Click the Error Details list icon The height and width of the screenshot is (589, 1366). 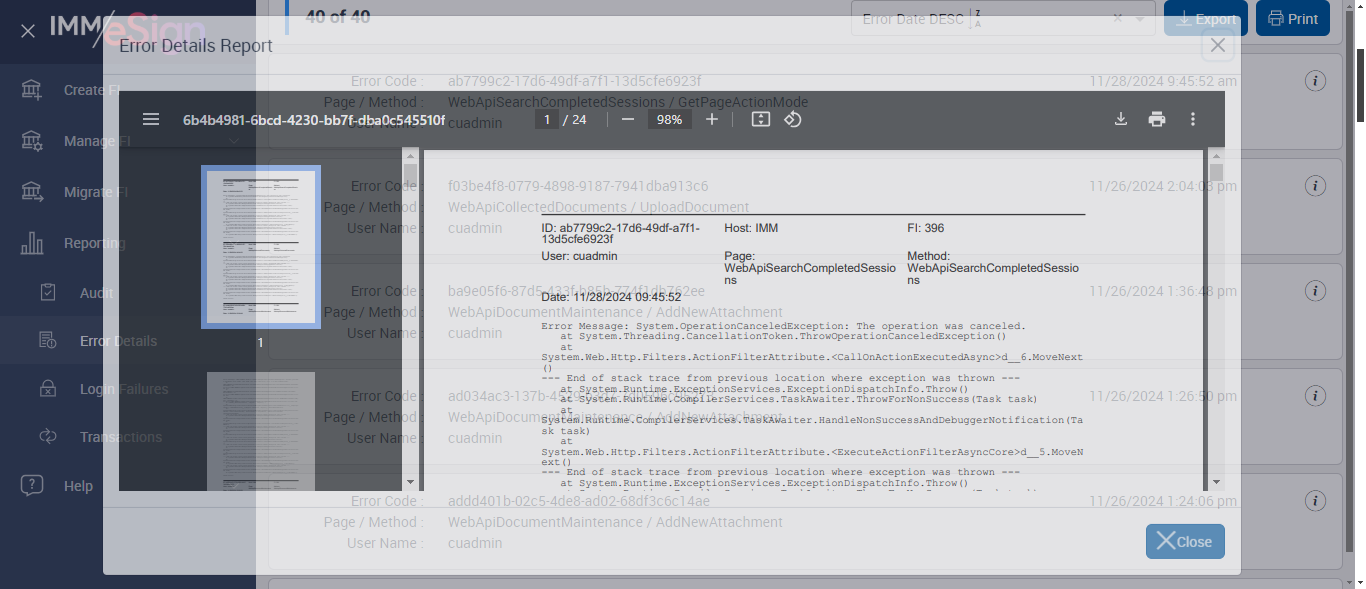tap(48, 341)
